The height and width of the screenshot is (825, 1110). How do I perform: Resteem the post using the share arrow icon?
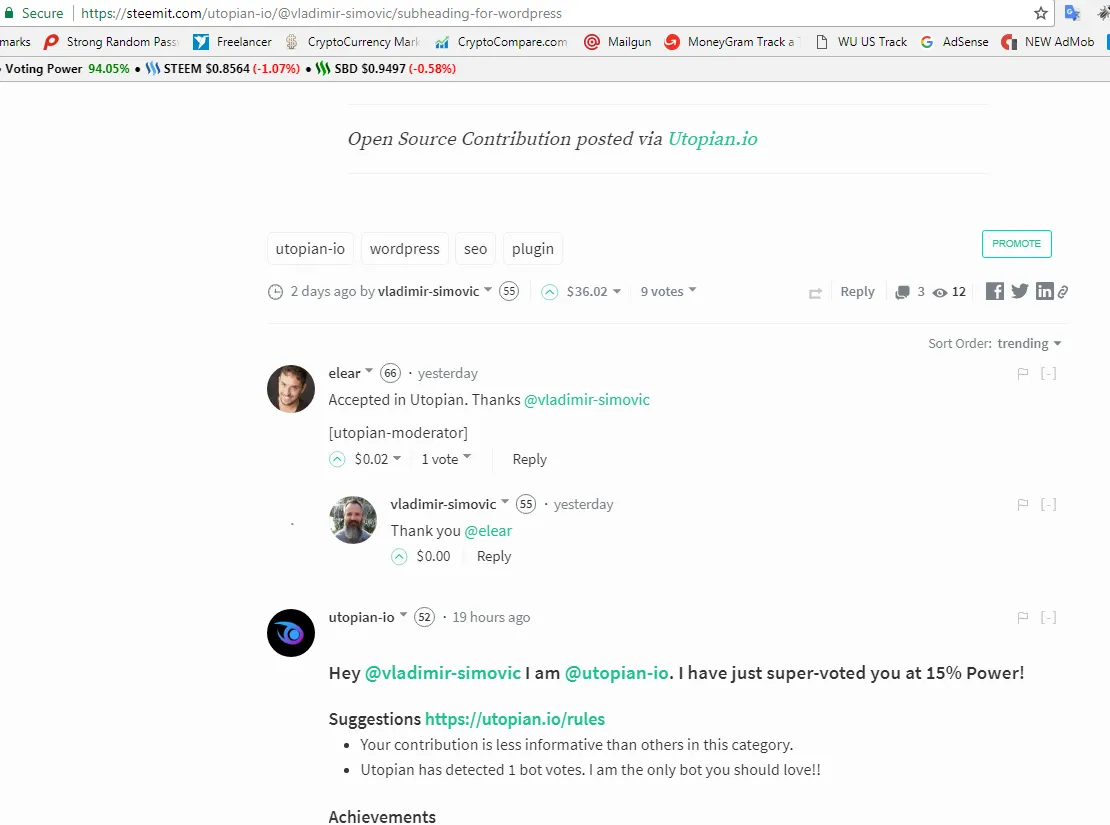816,292
